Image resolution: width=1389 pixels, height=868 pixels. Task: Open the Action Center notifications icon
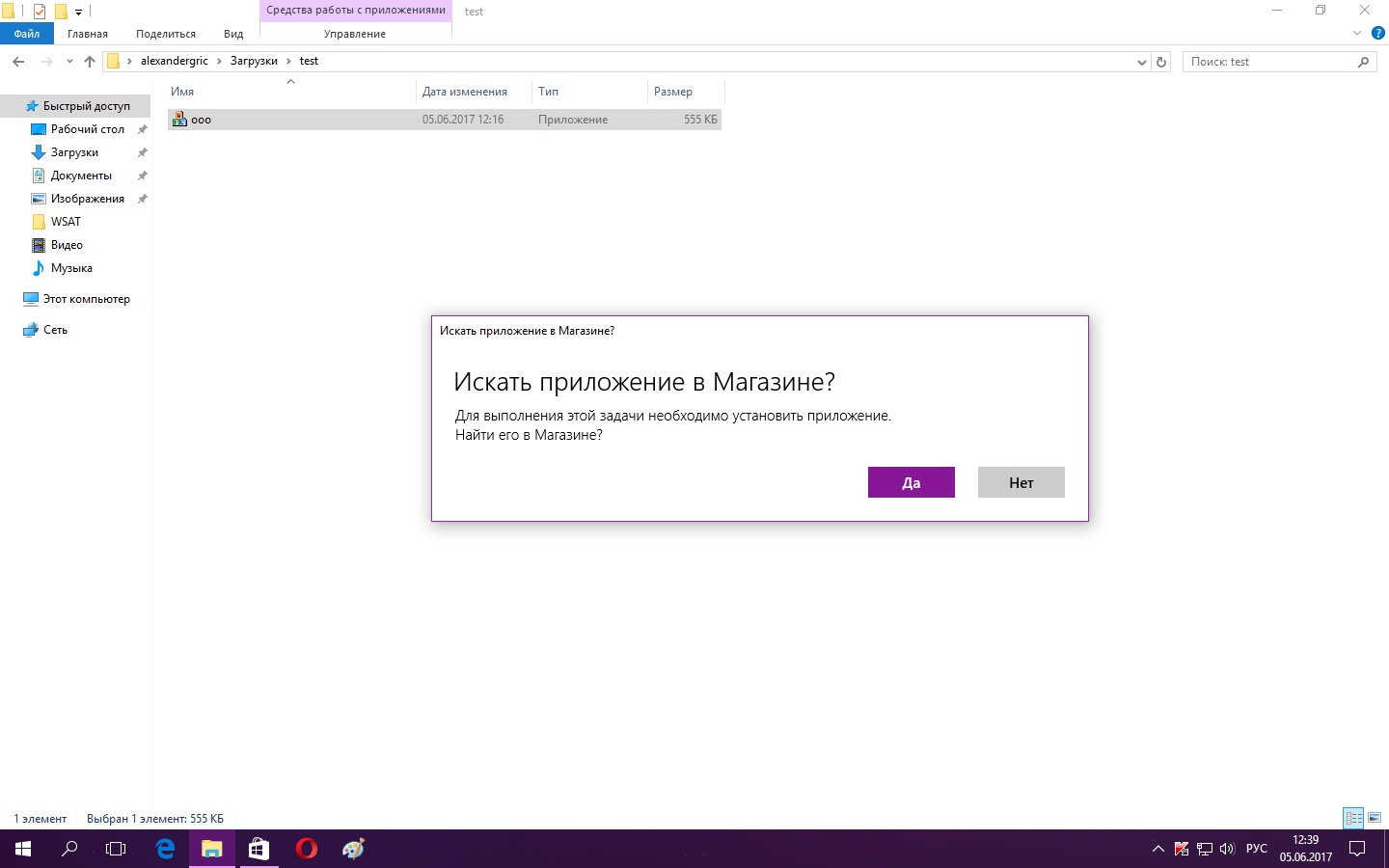pyautogui.click(x=1357, y=849)
